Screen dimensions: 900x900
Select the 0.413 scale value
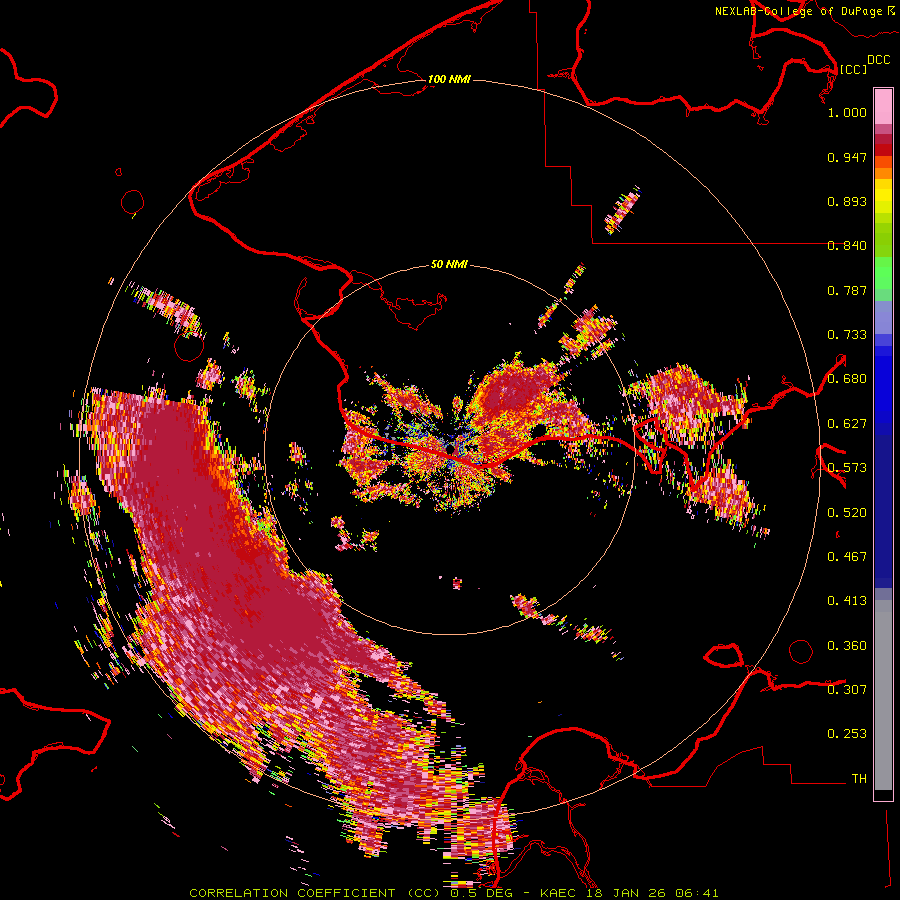[x=847, y=601]
